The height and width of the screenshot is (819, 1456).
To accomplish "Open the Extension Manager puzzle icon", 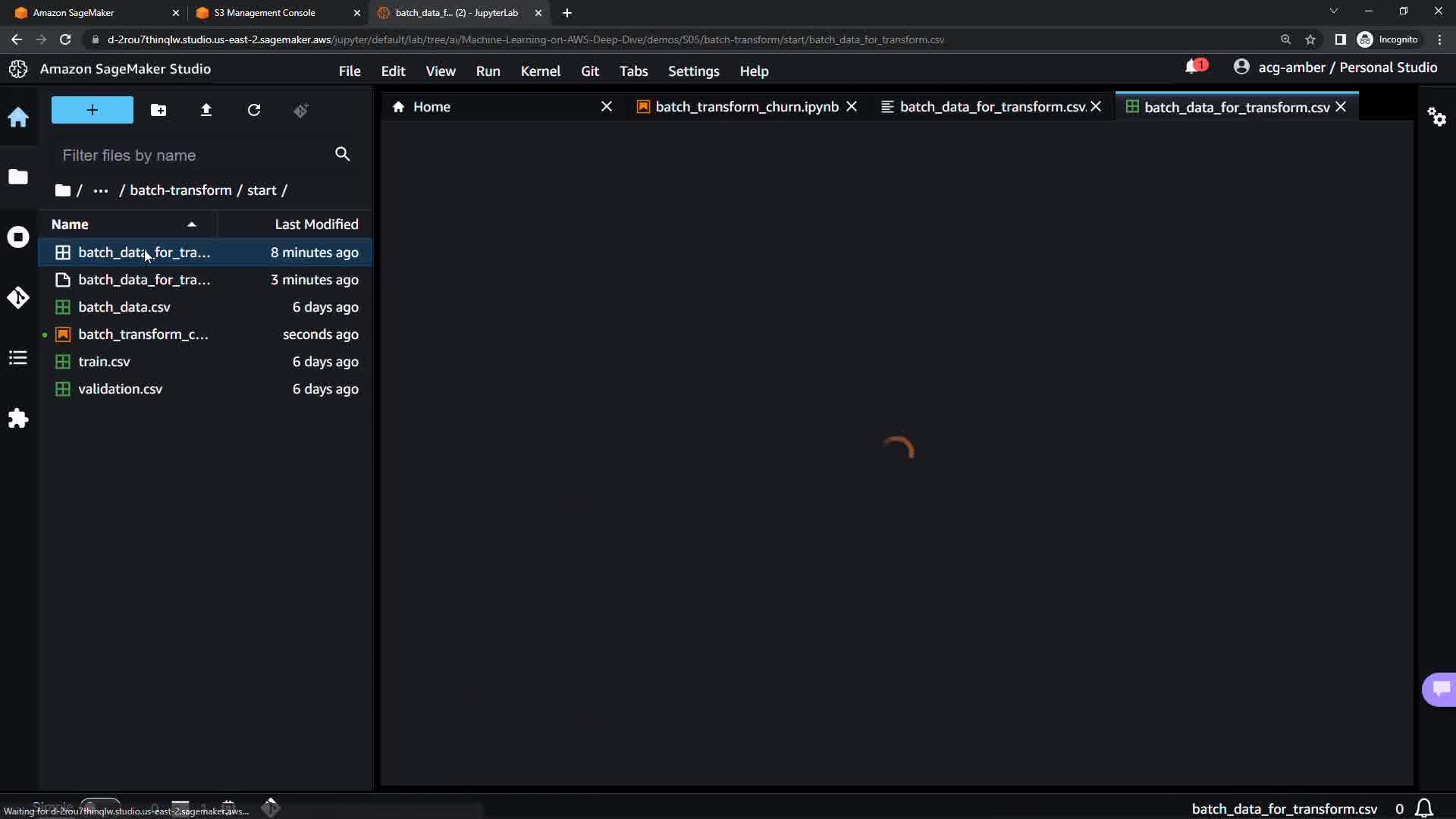I will pyautogui.click(x=18, y=419).
